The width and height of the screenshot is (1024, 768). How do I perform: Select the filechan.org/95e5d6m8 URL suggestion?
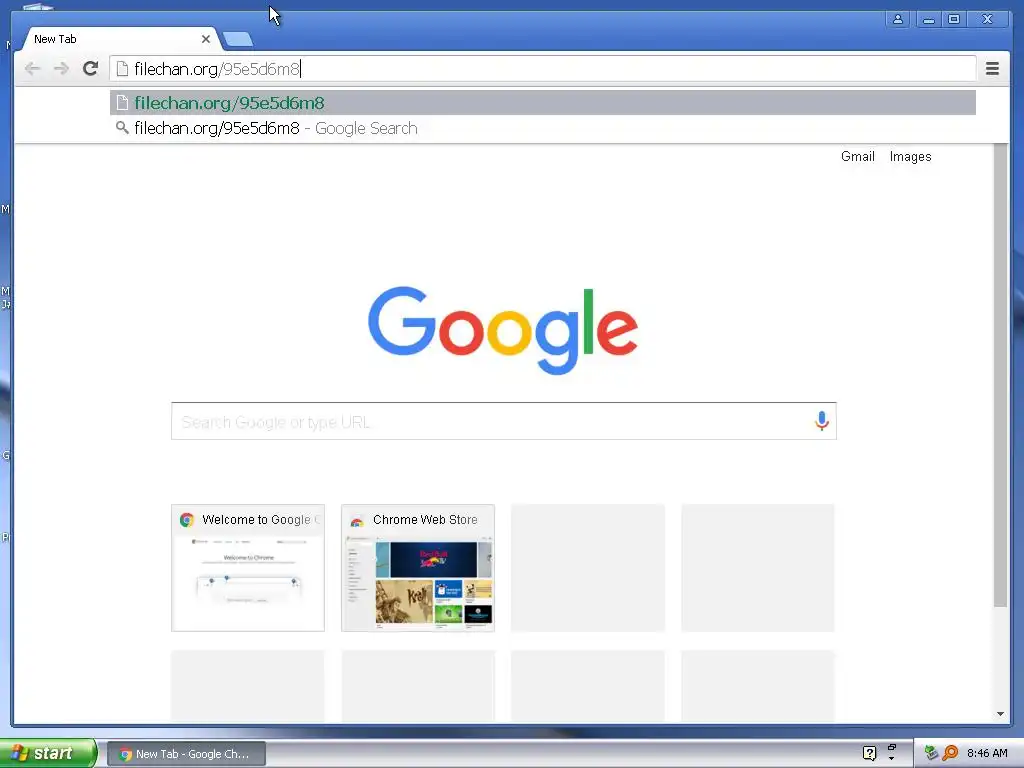click(x=543, y=103)
